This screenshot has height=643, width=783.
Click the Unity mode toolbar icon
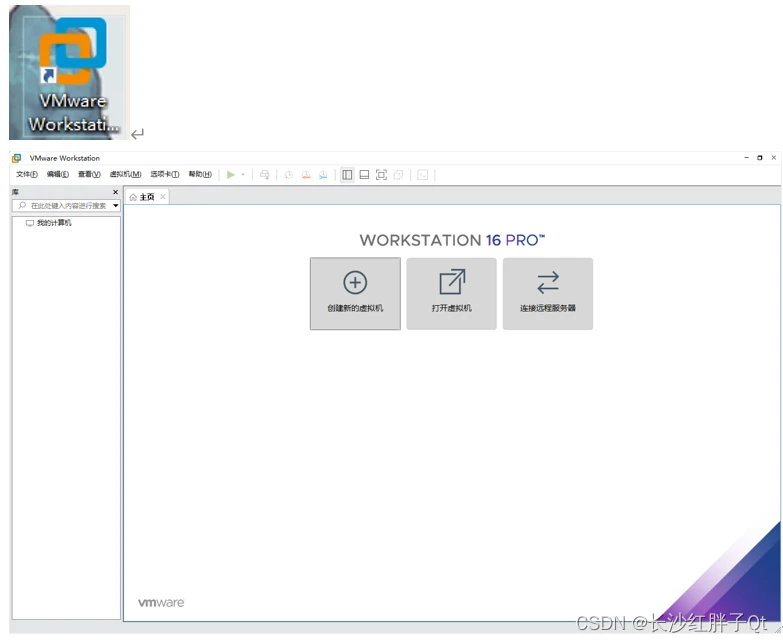398,175
